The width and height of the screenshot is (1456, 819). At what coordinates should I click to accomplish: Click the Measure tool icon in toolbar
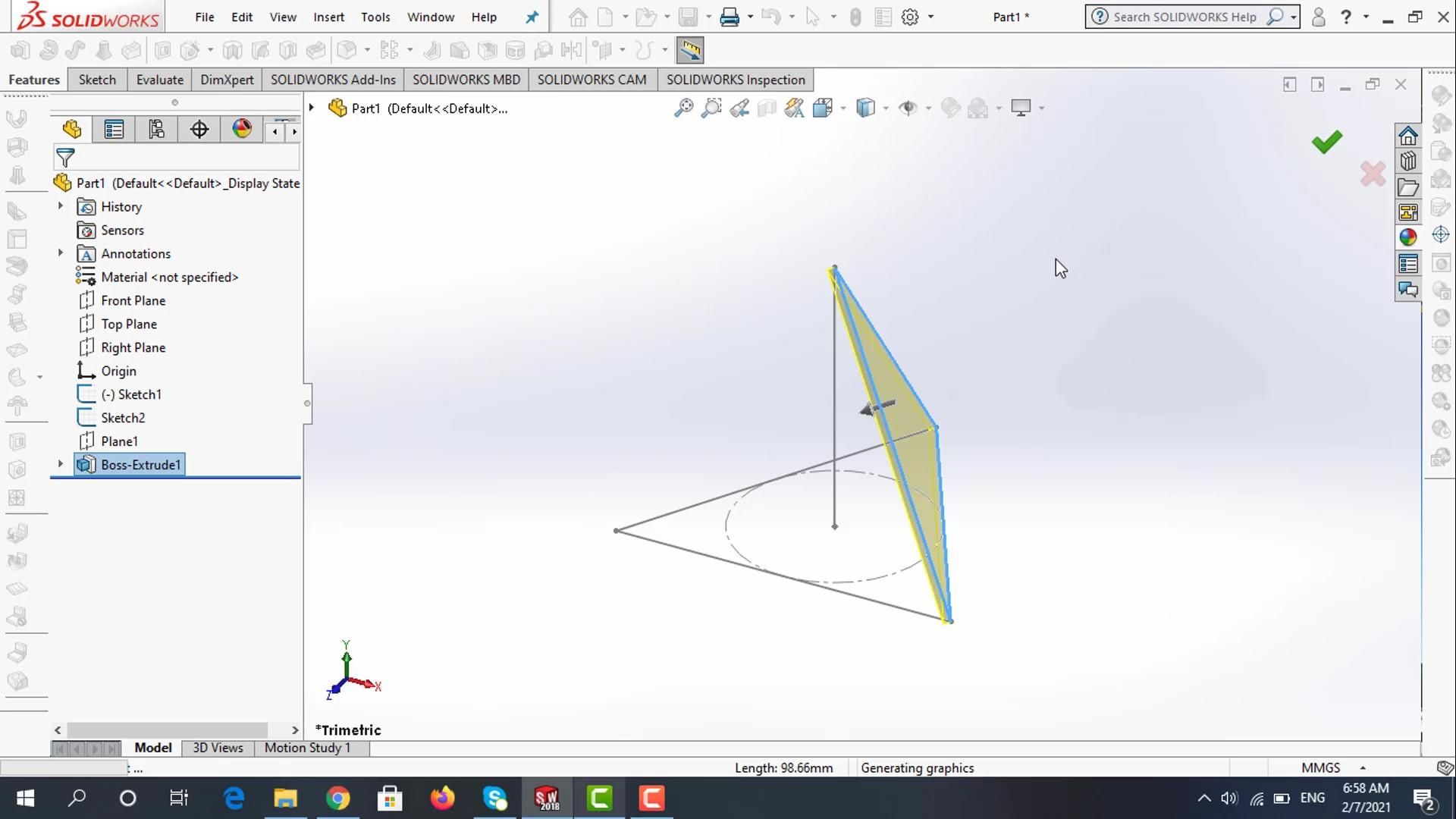click(x=689, y=51)
